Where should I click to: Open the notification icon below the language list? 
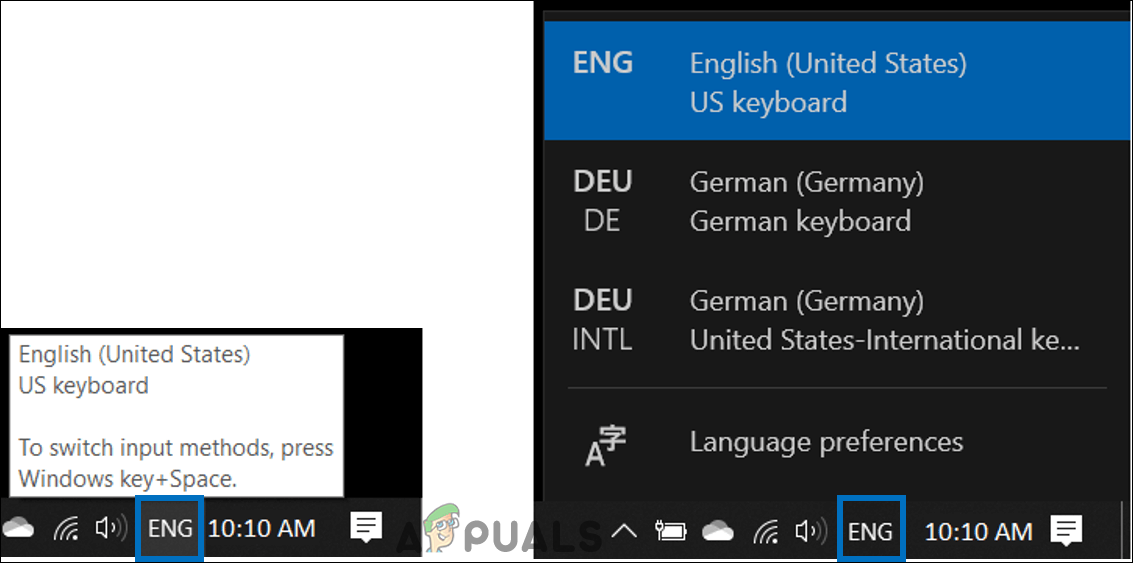1067,530
